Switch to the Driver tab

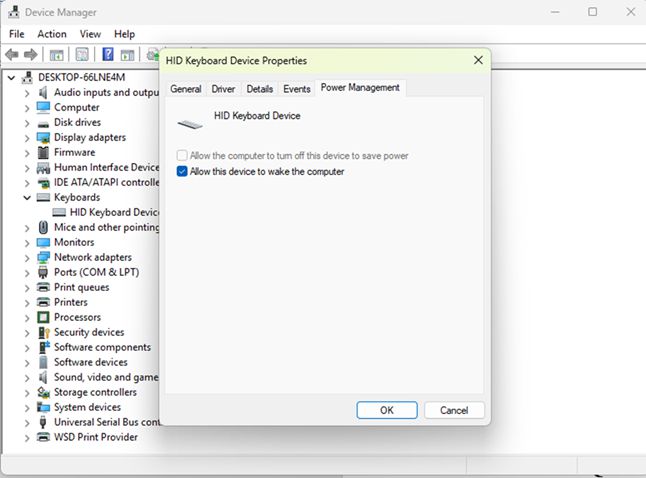tap(223, 89)
